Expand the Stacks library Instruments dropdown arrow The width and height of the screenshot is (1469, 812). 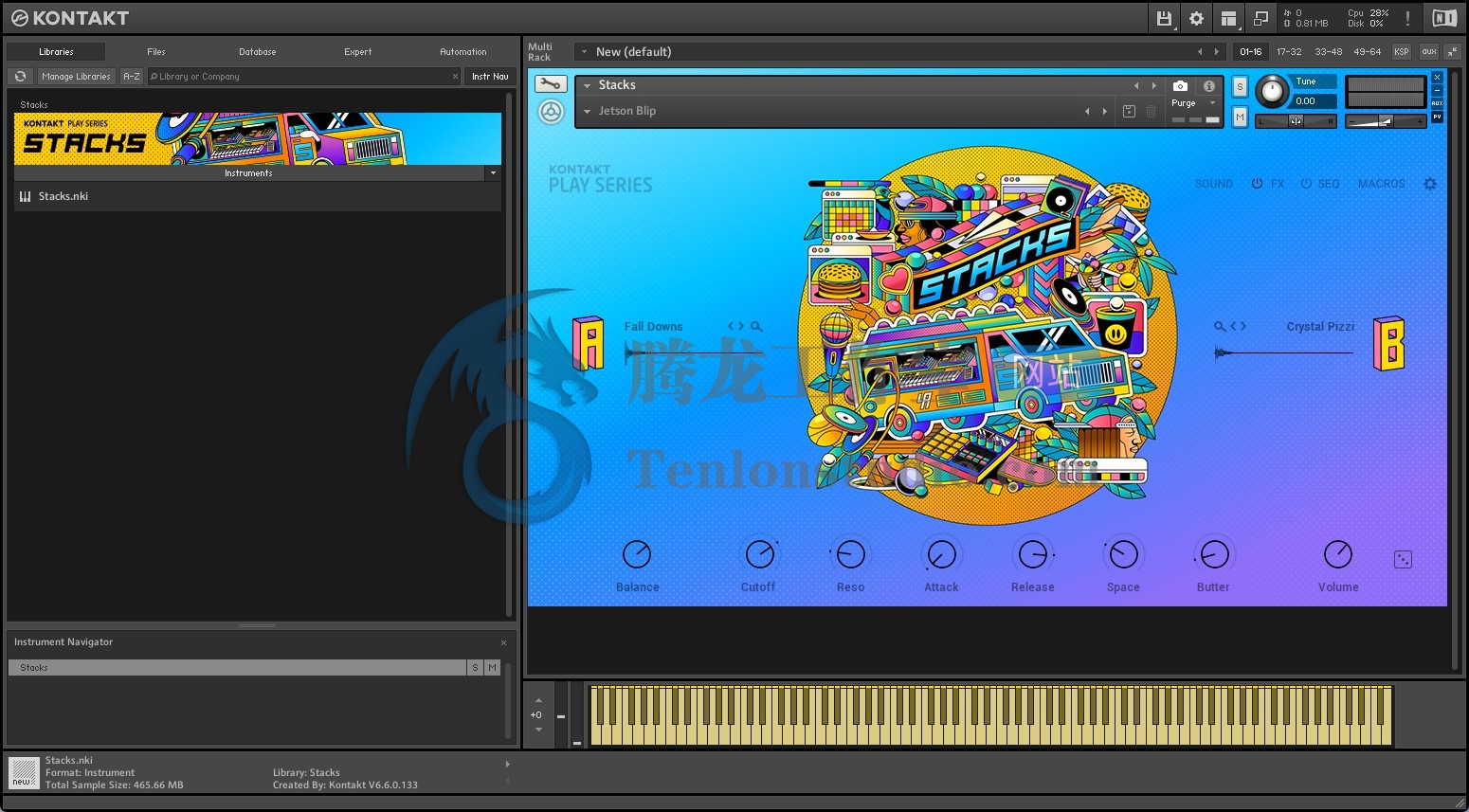coord(493,173)
